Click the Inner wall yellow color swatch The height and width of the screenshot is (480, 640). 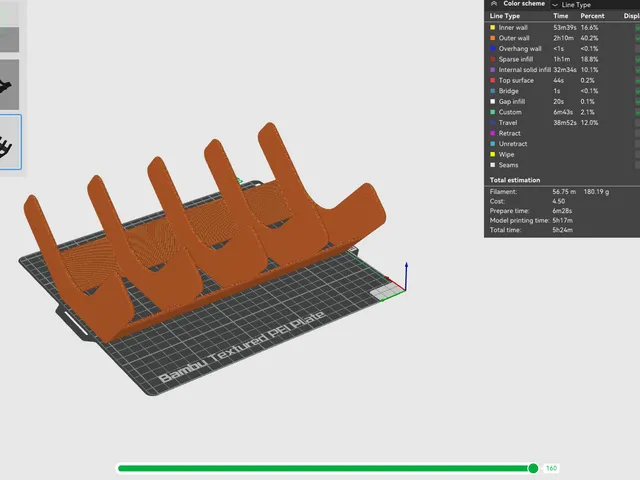[x=493, y=27]
